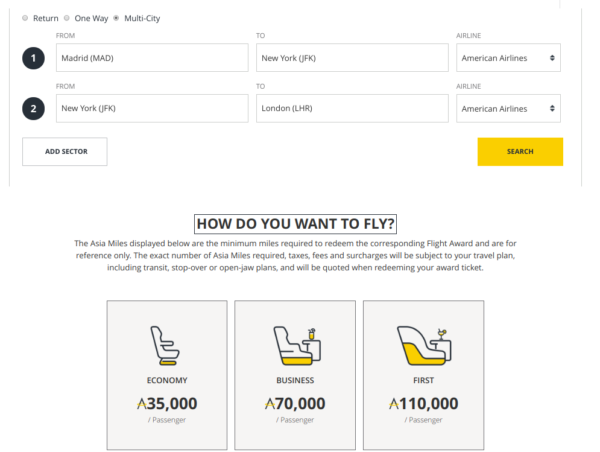The width and height of the screenshot is (600, 452).
Task: Click the sector 2 number badge
Action: pos(33,108)
